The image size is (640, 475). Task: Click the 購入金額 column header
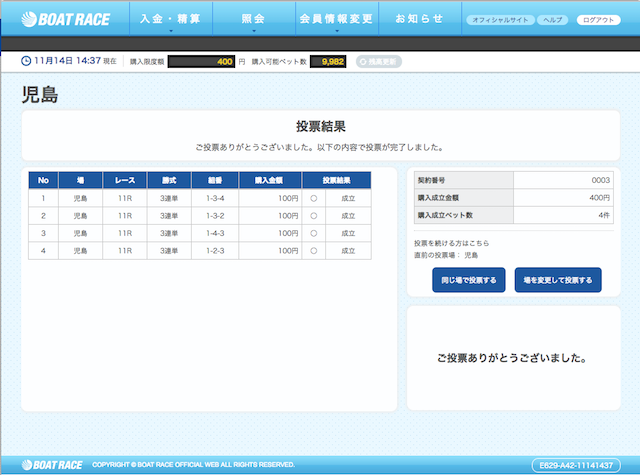click(270, 180)
